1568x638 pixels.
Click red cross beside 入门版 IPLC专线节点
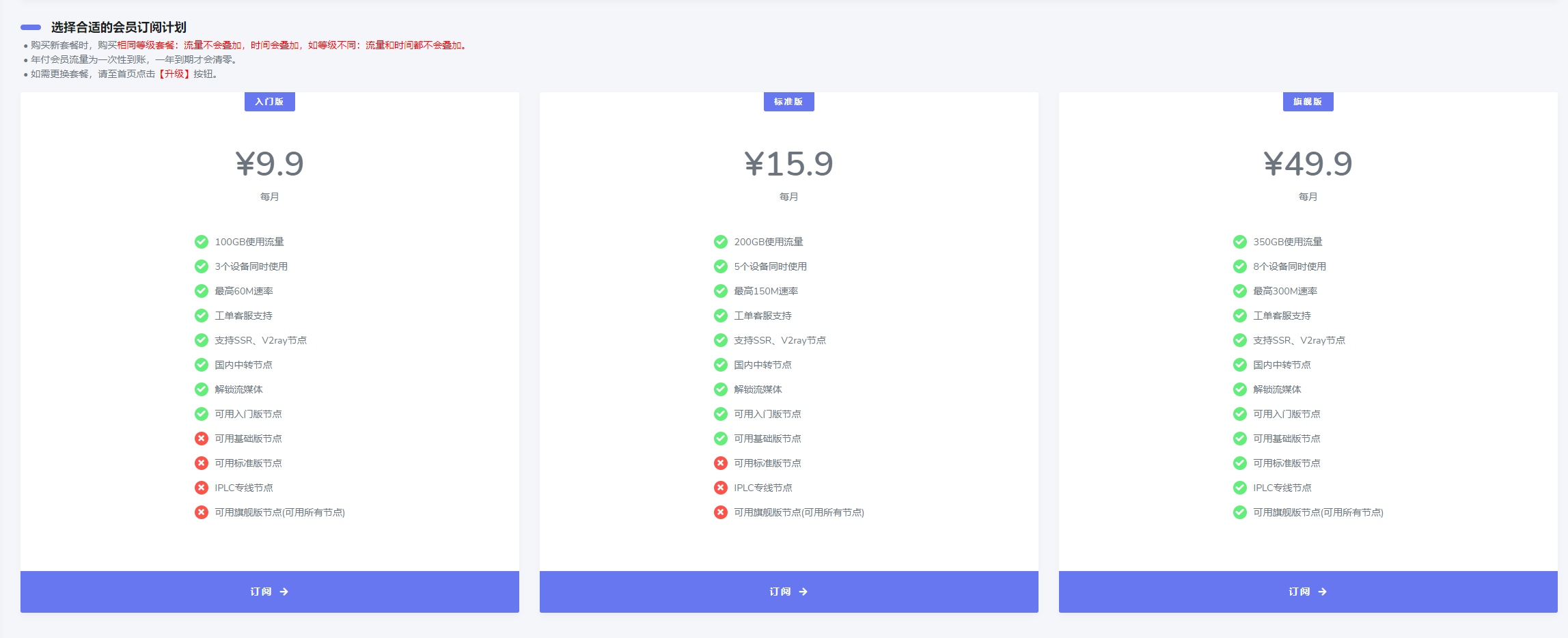click(x=202, y=488)
